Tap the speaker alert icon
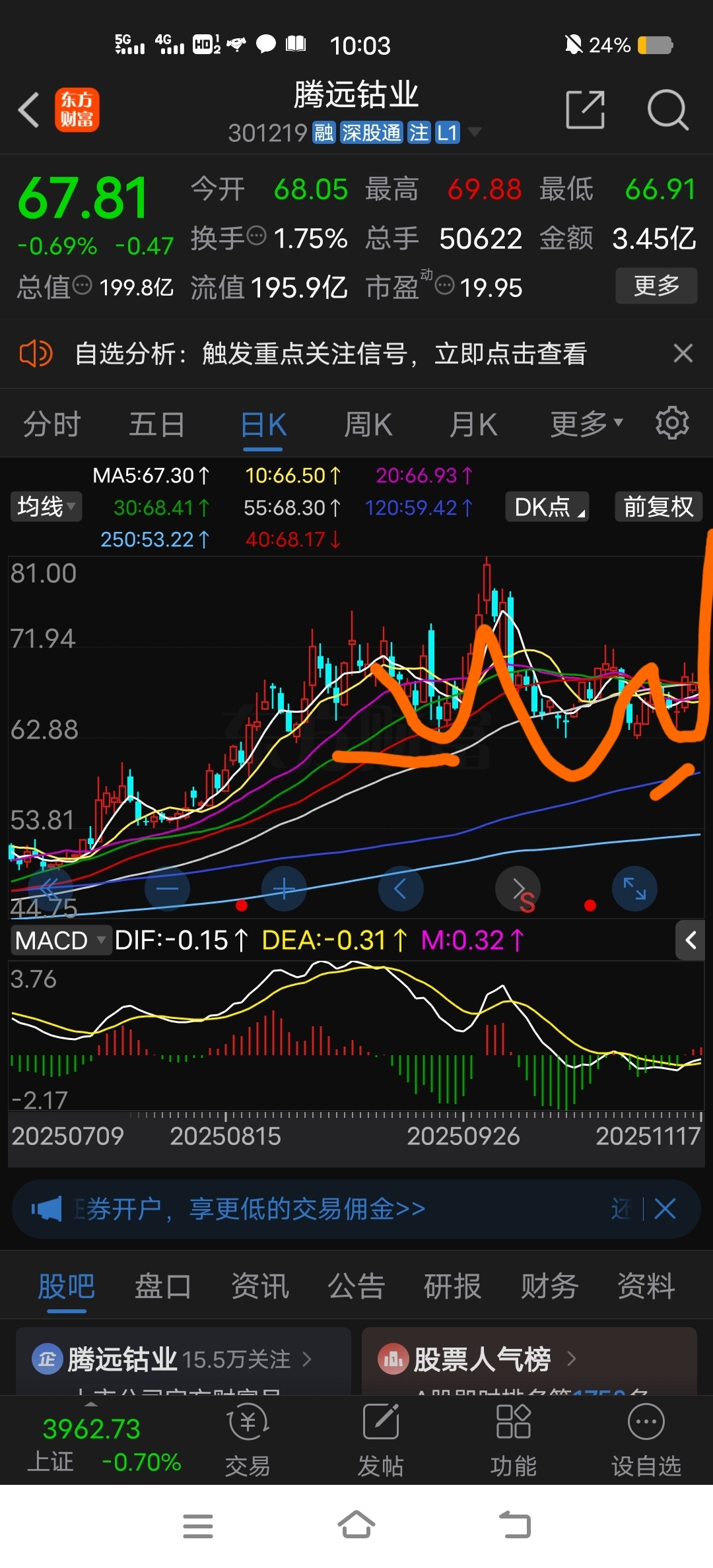 36,354
